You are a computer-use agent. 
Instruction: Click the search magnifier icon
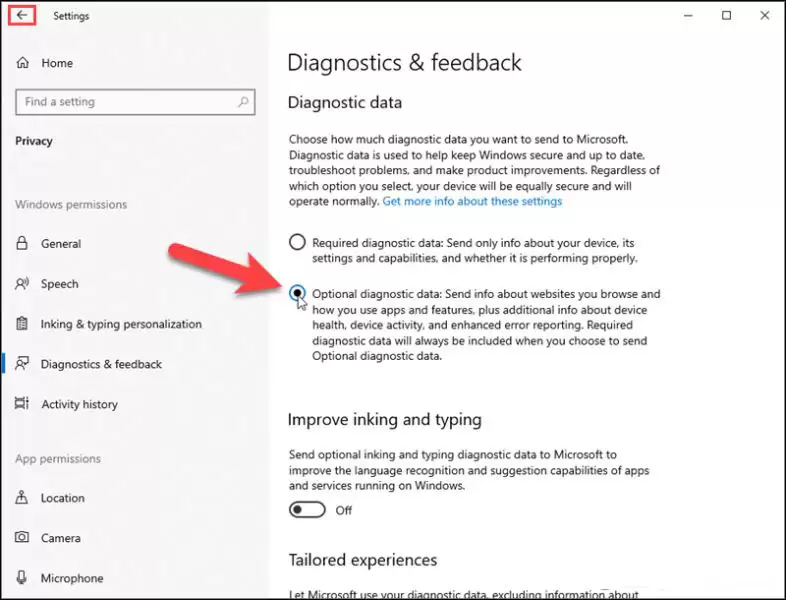tap(242, 102)
